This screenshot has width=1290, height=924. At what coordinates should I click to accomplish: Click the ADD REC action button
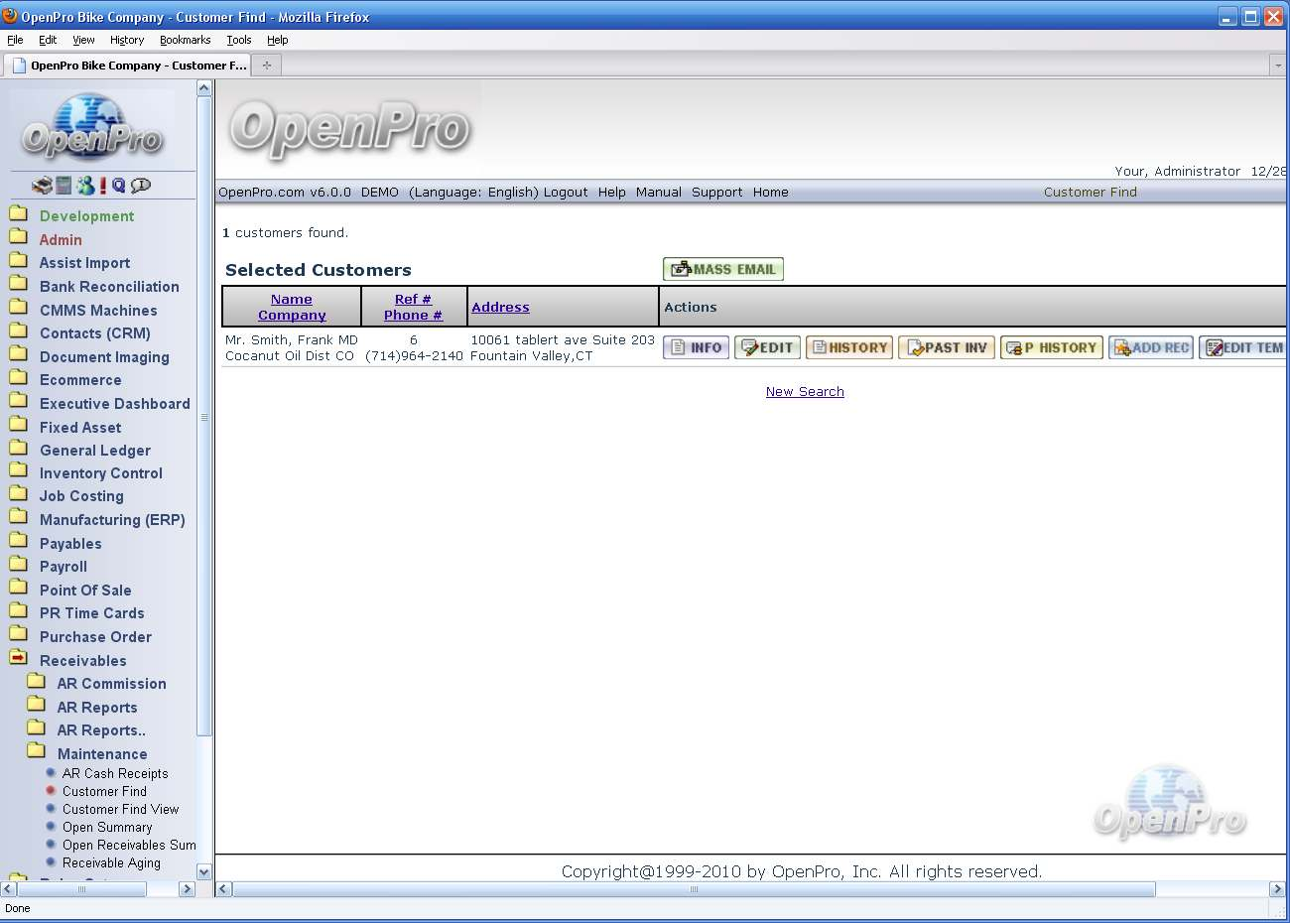pyautogui.click(x=1150, y=348)
